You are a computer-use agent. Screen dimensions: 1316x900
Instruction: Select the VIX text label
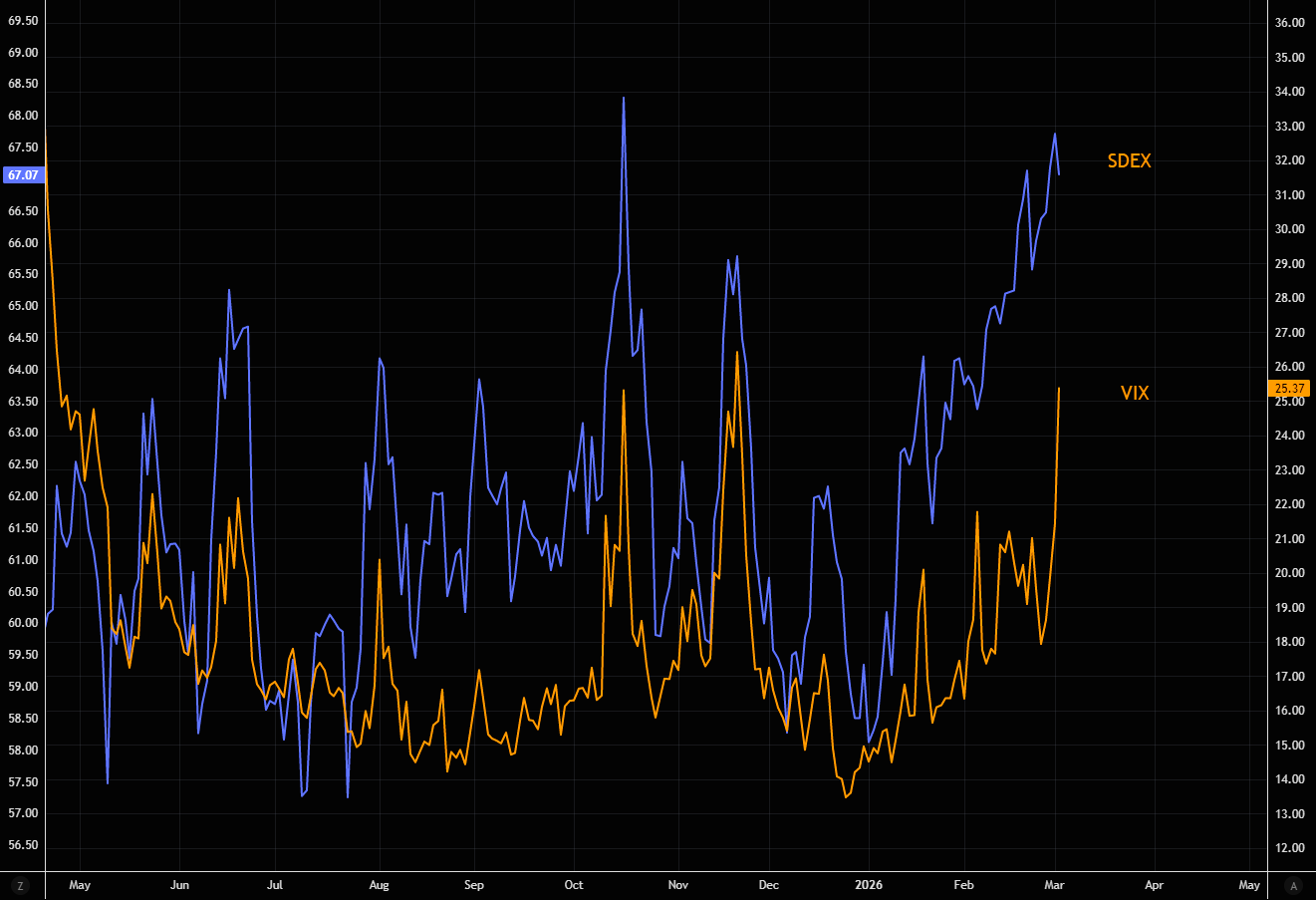(1135, 393)
